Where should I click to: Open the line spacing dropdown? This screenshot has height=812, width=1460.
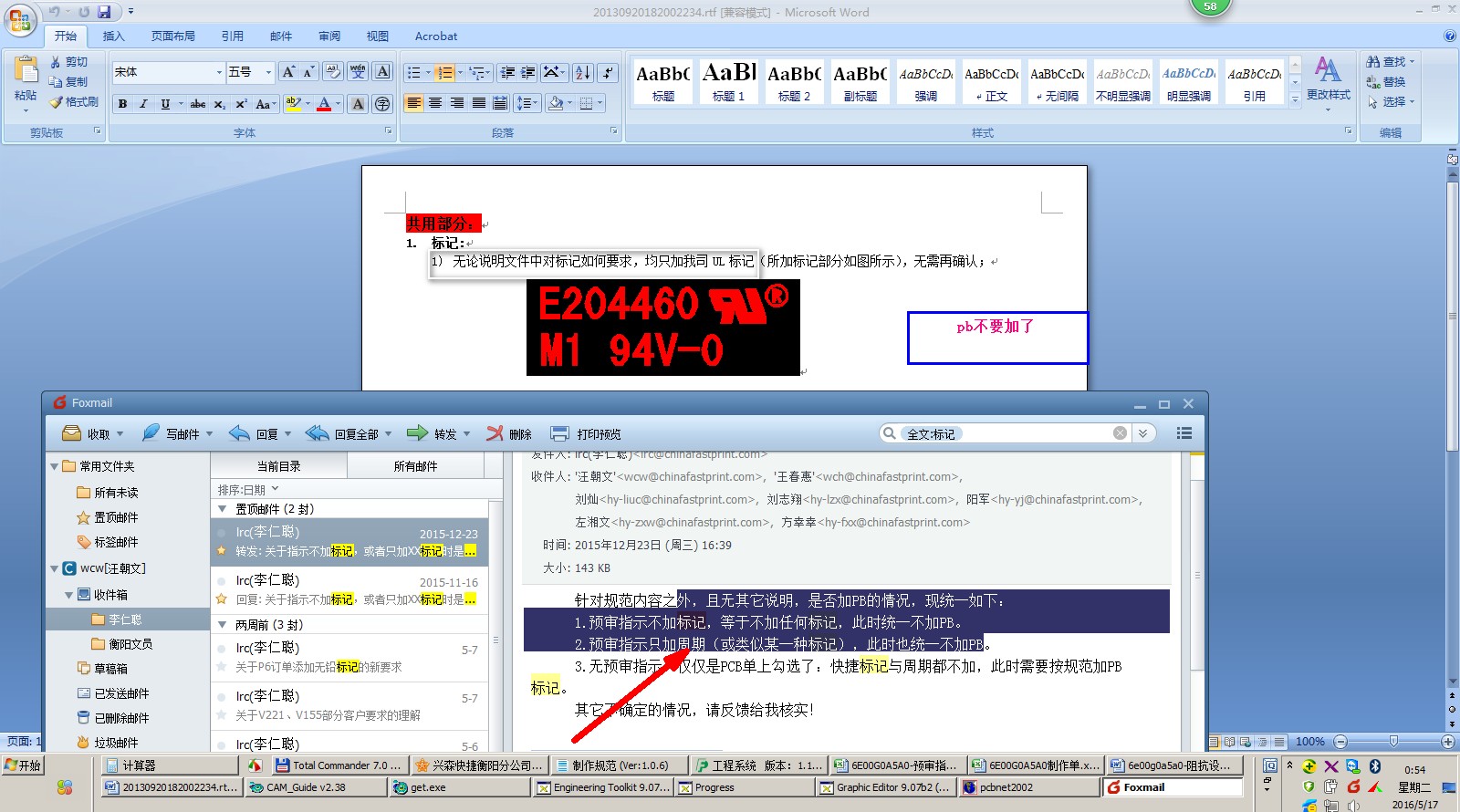[527, 103]
